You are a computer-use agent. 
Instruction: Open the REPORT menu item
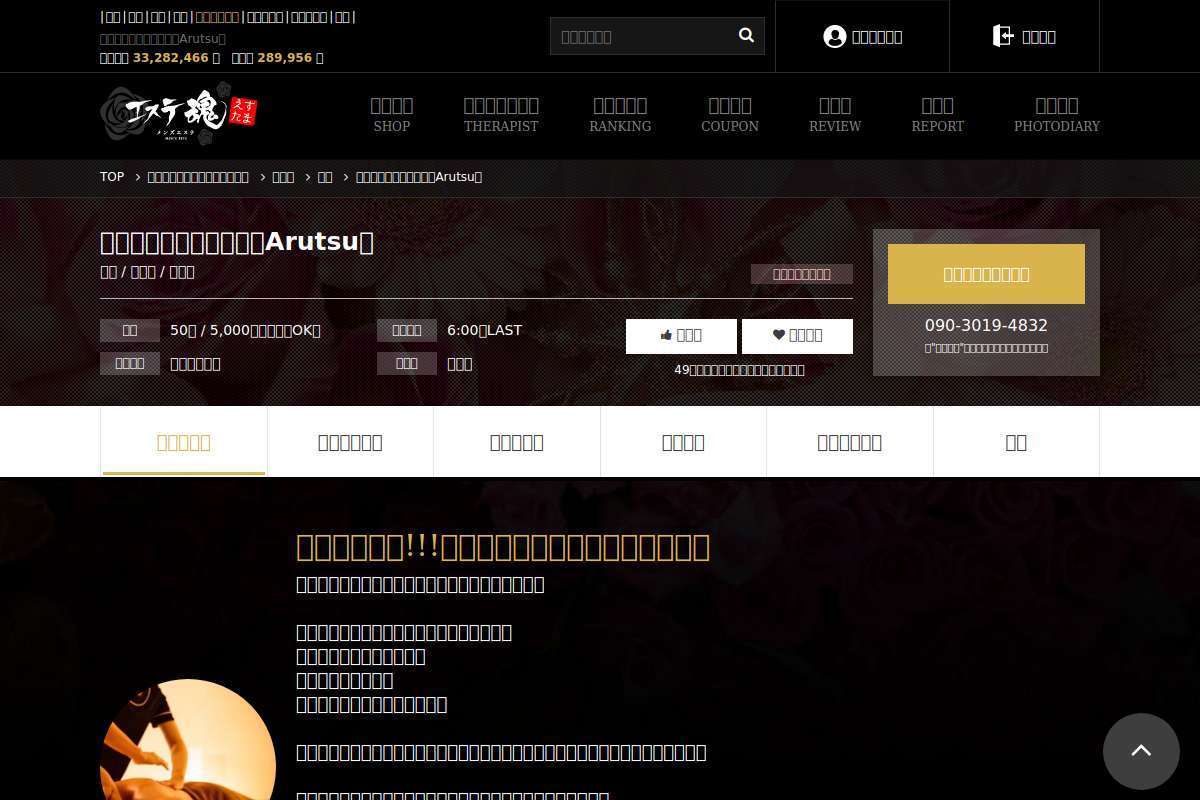pyautogui.click(x=938, y=115)
